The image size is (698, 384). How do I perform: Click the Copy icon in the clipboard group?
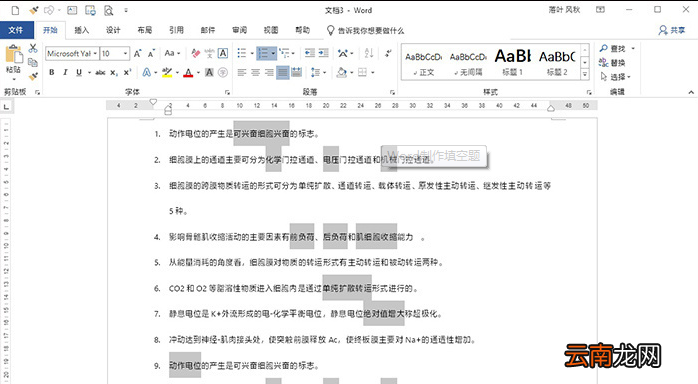pos(33,62)
